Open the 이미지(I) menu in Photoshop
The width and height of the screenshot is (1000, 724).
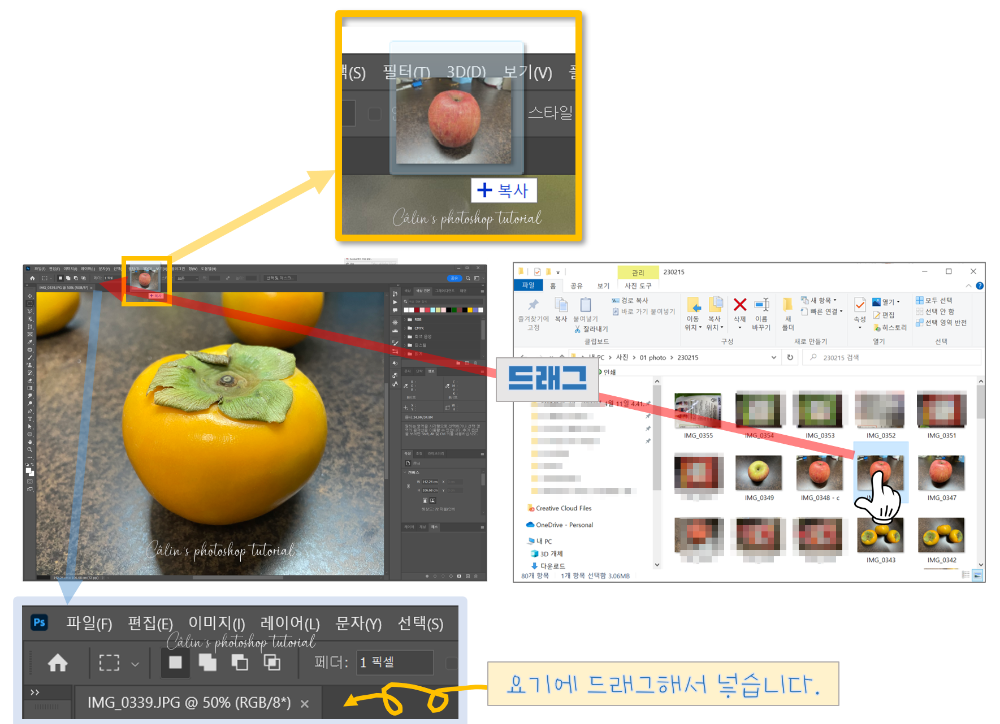[x=216, y=623]
